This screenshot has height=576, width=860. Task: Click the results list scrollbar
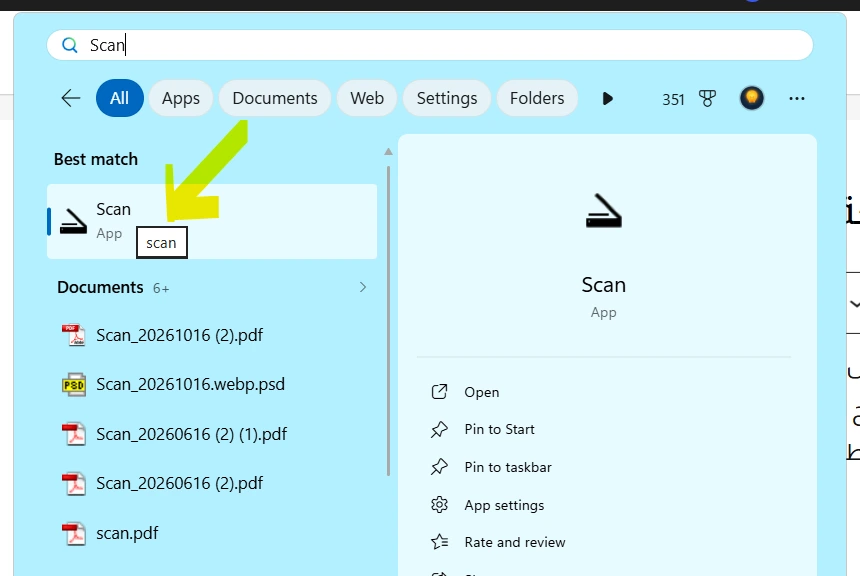tap(388, 320)
